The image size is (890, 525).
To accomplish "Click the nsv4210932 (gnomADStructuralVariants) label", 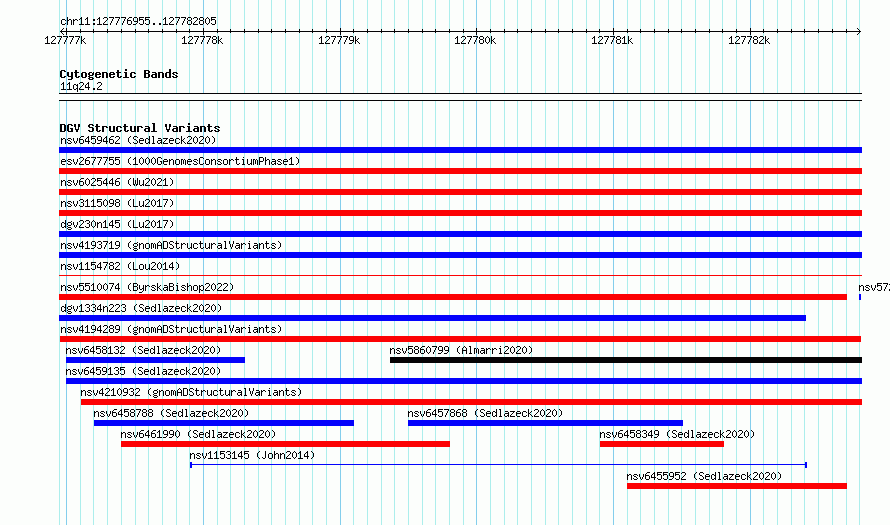I will (191, 392).
